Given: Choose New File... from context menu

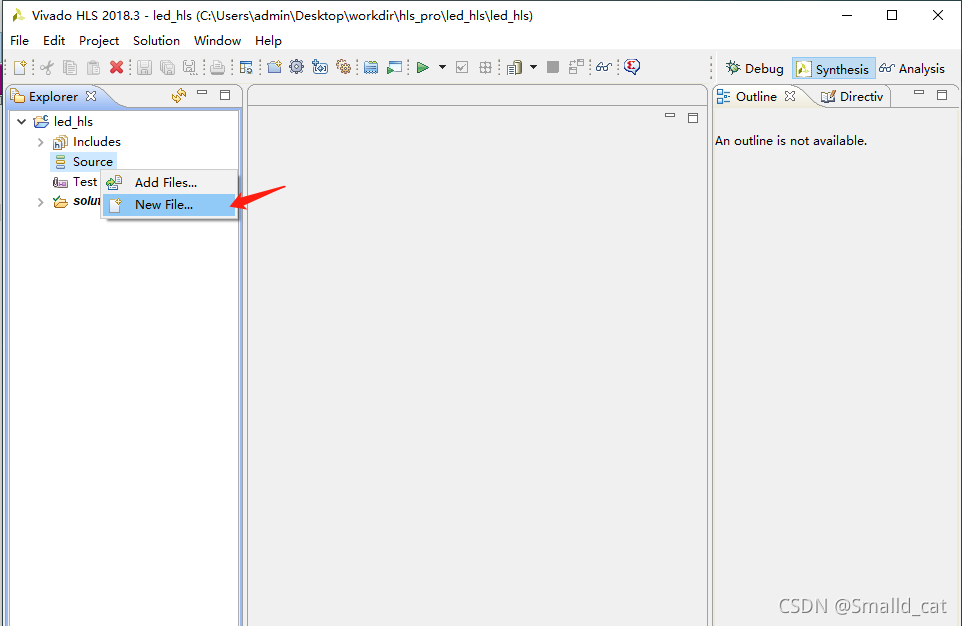Looking at the screenshot, I should click(170, 205).
